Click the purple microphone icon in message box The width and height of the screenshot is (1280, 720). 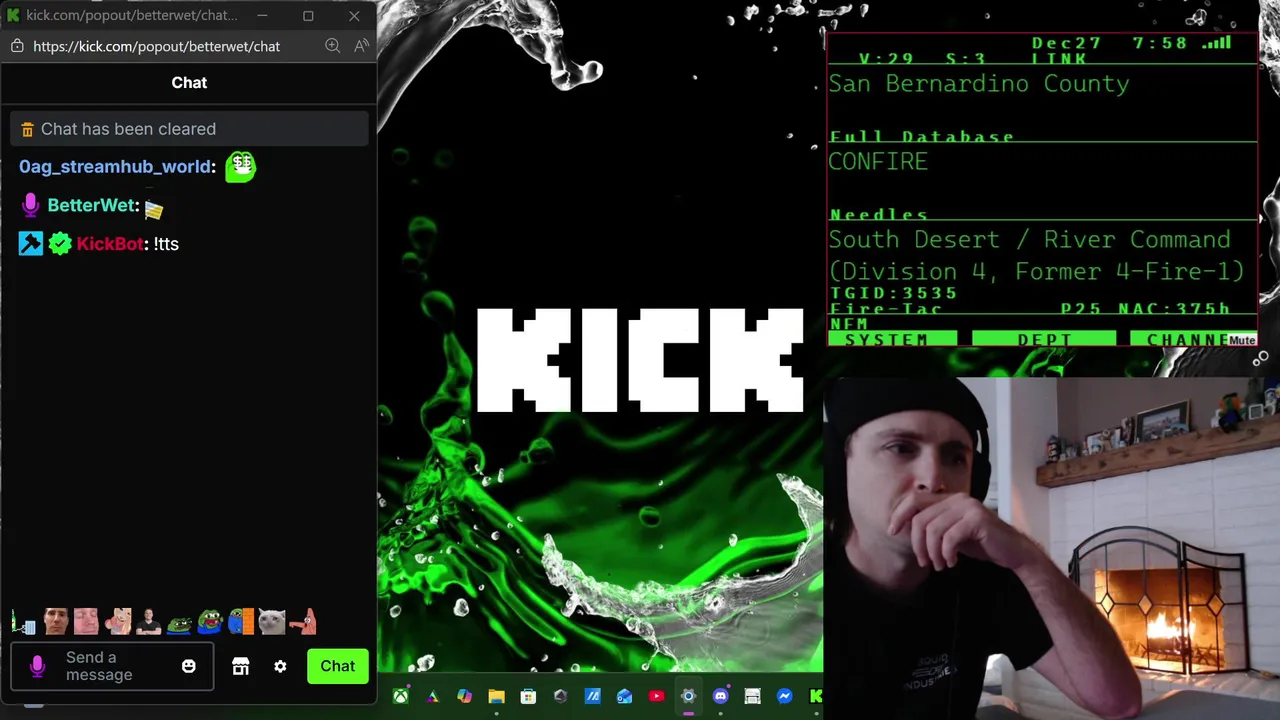pos(38,666)
